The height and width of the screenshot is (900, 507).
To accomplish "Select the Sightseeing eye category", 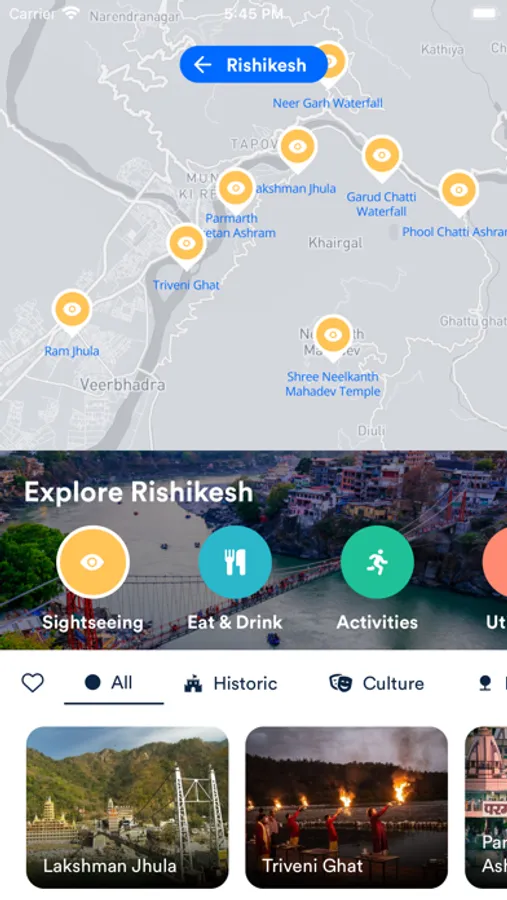I will (x=92, y=562).
